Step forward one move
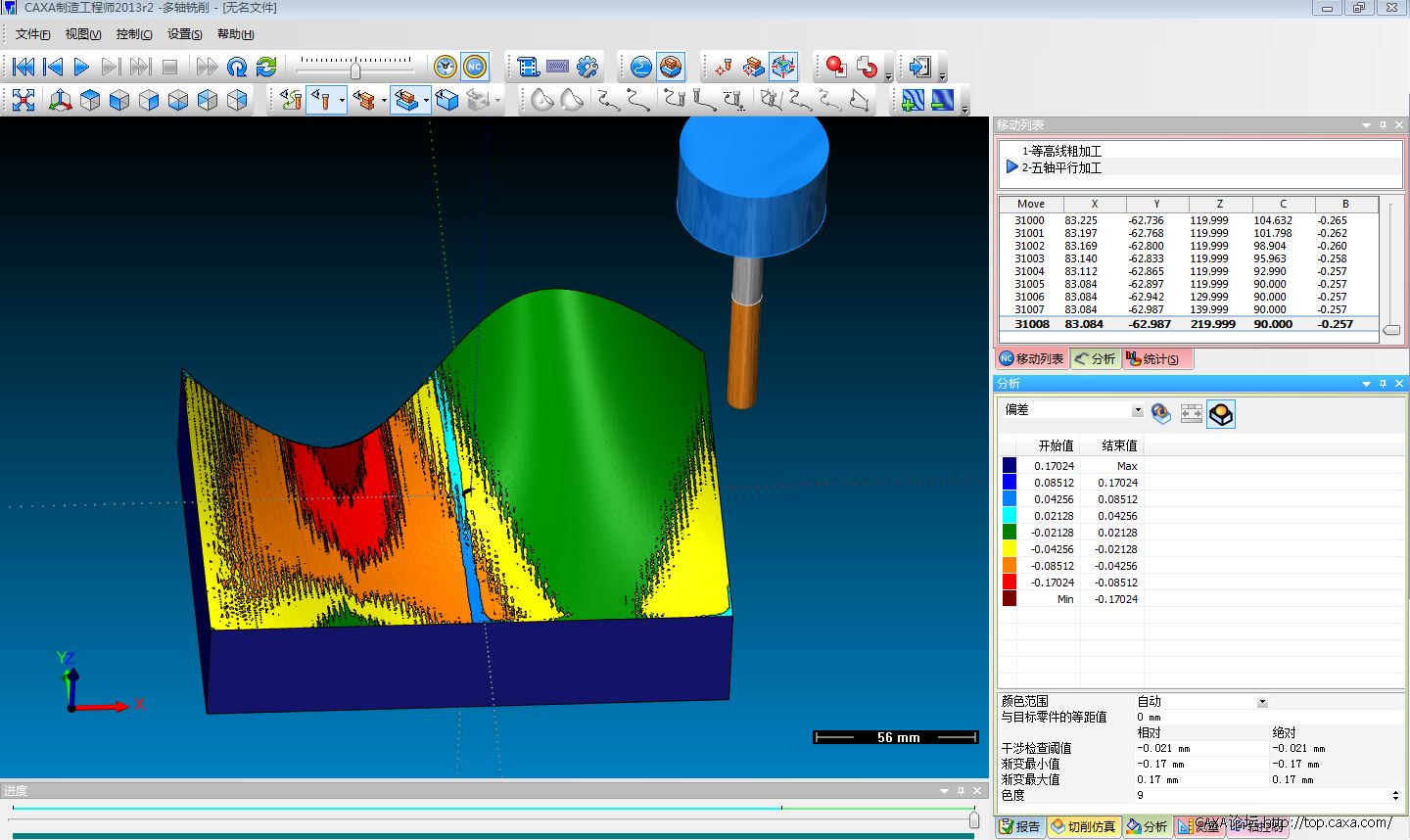Screen dimensions: 1410x840 click(111, 67)
